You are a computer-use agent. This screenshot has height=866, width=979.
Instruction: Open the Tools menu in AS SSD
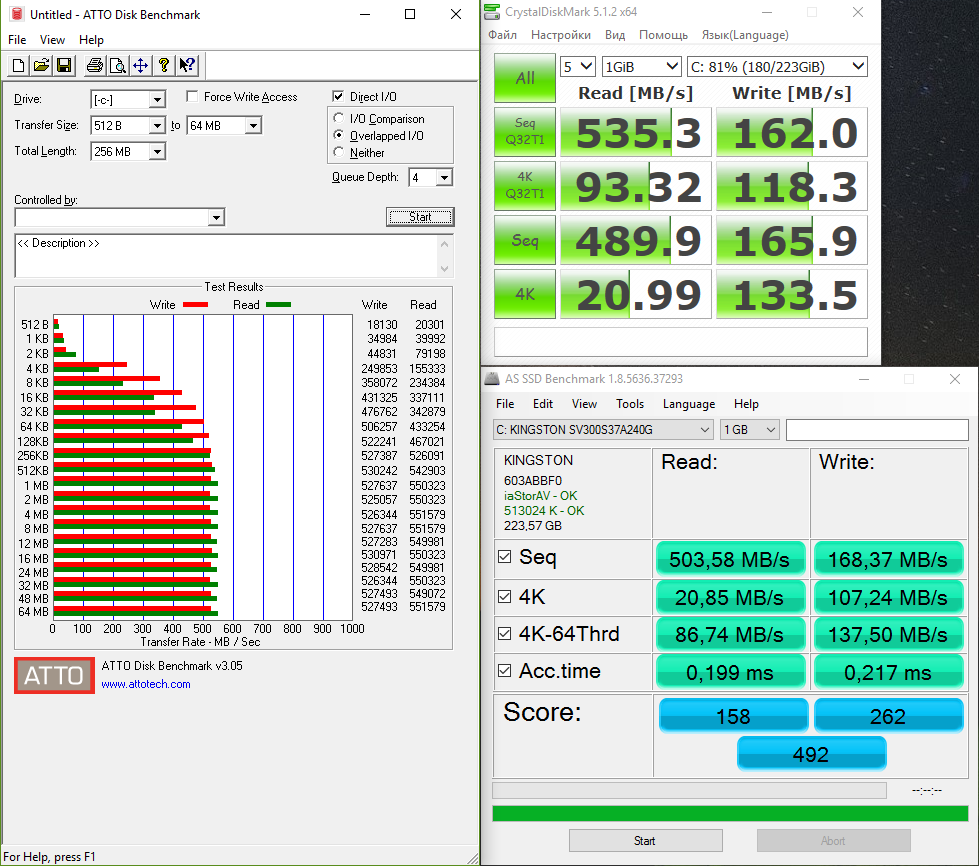click(630, 404)
